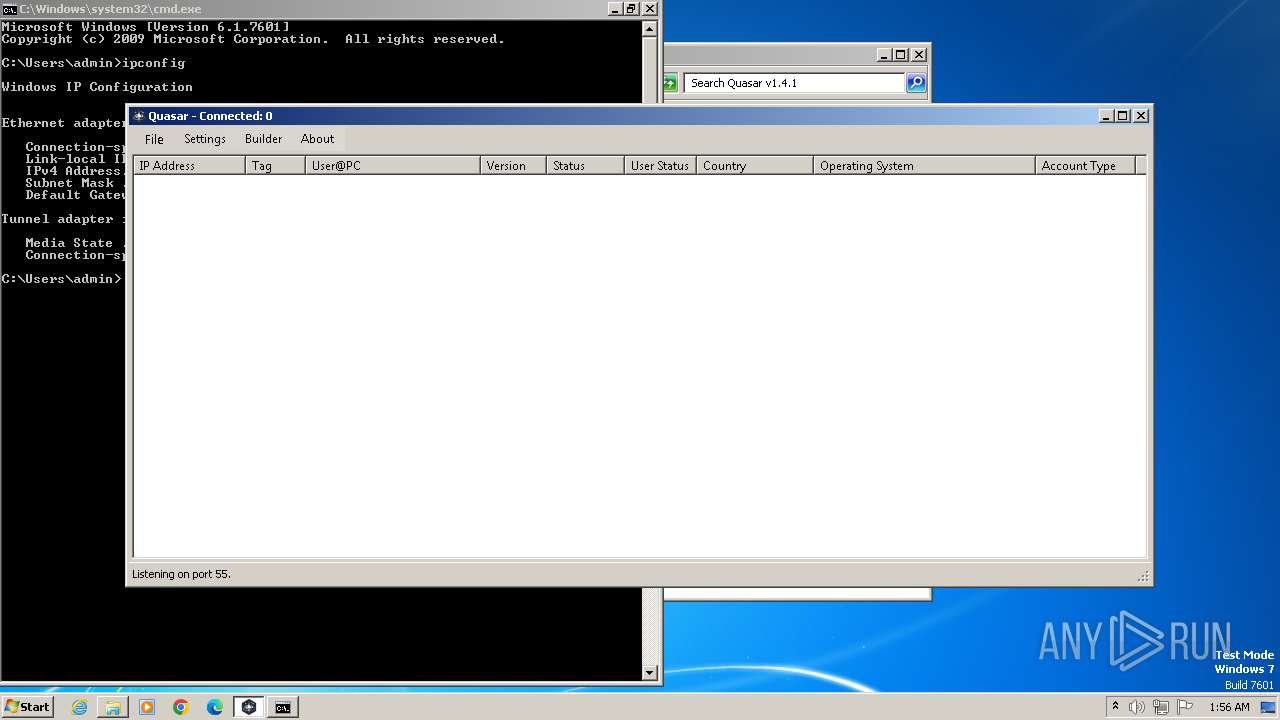Sort by Operating System column header
Image resolution: width=1280 pixels, height=720 pixels.
pos(925,166)
